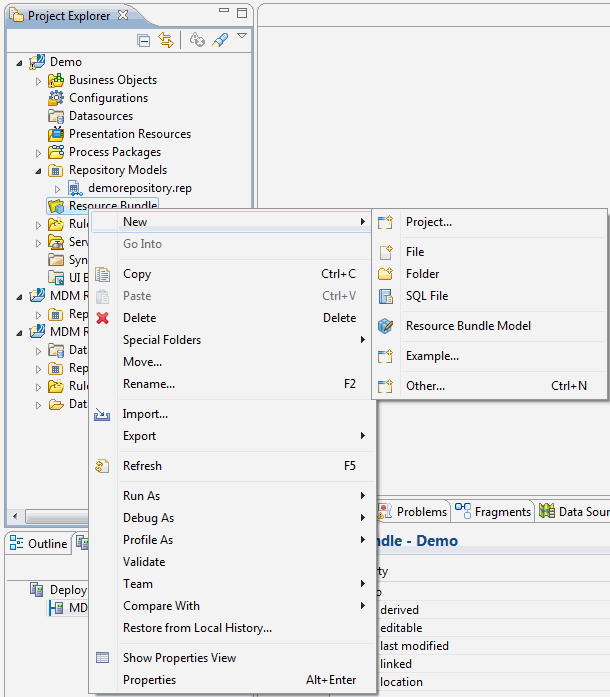
Task: Choose Move... from context menu
Action: click(x=231, y=362)
